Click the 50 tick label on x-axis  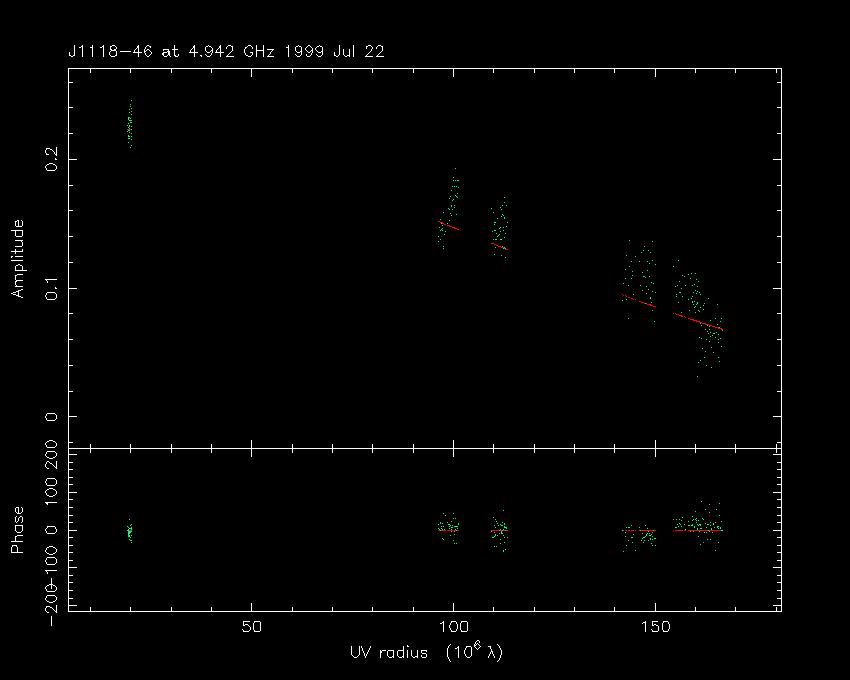click(252, 627)
